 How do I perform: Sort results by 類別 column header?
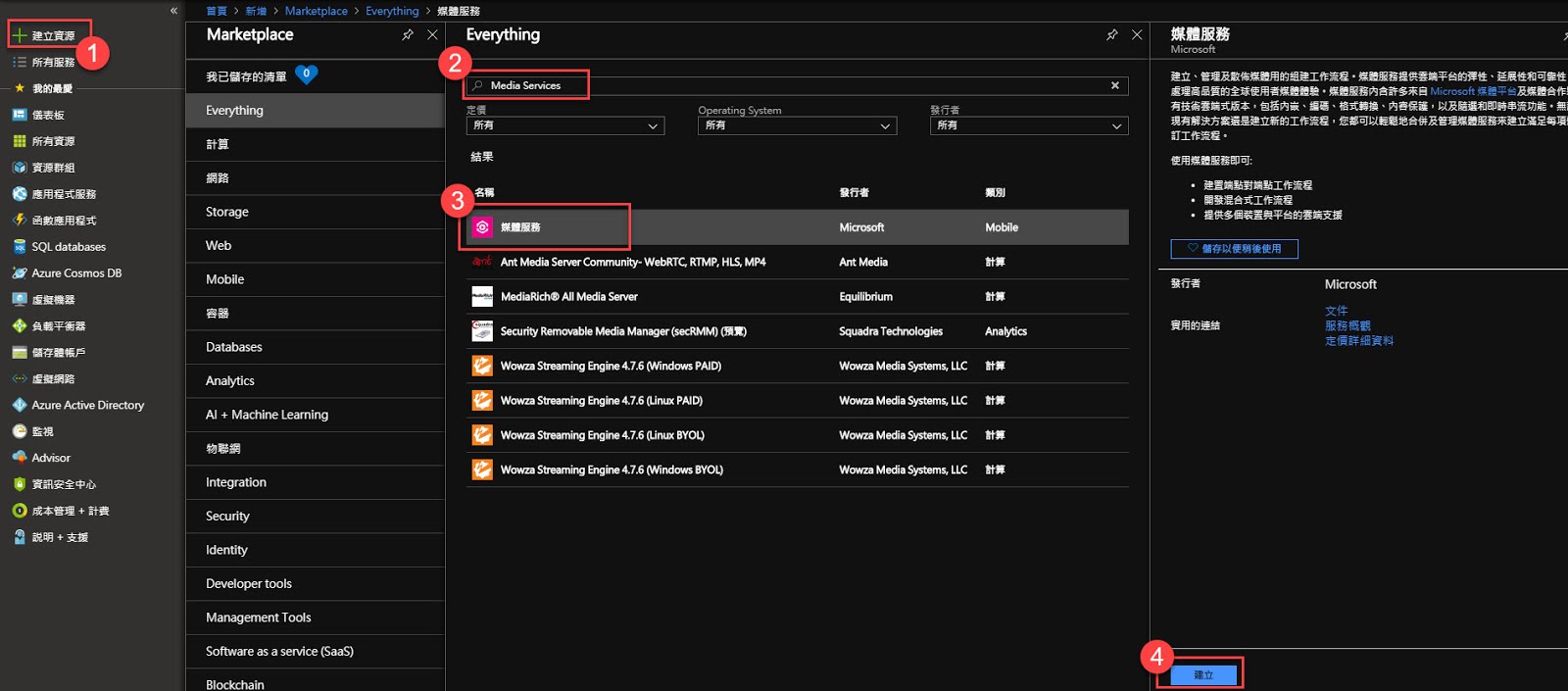coord(995,192)
